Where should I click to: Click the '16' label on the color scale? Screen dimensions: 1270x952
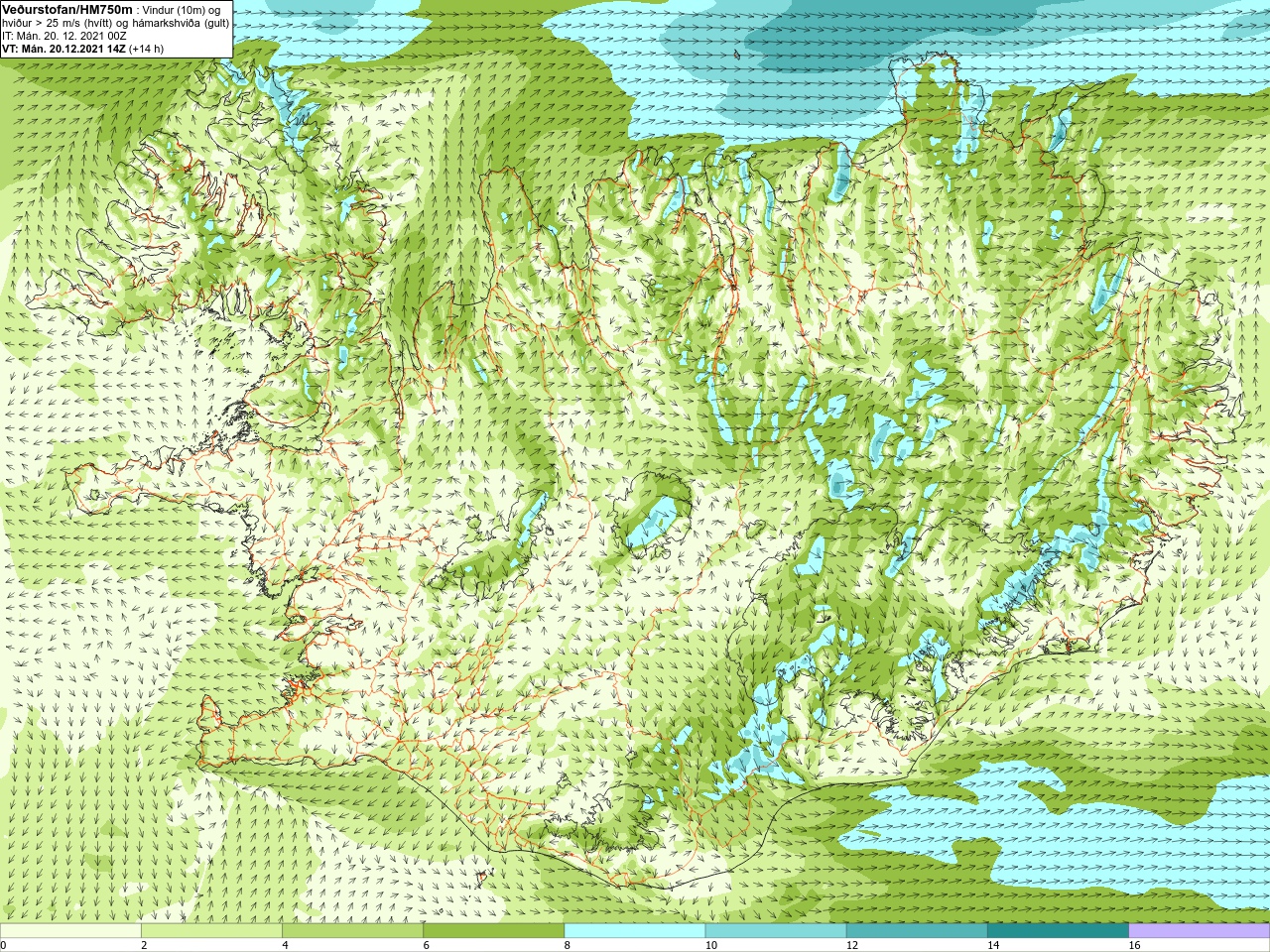pyautogui.click(x=1135, y=945)
